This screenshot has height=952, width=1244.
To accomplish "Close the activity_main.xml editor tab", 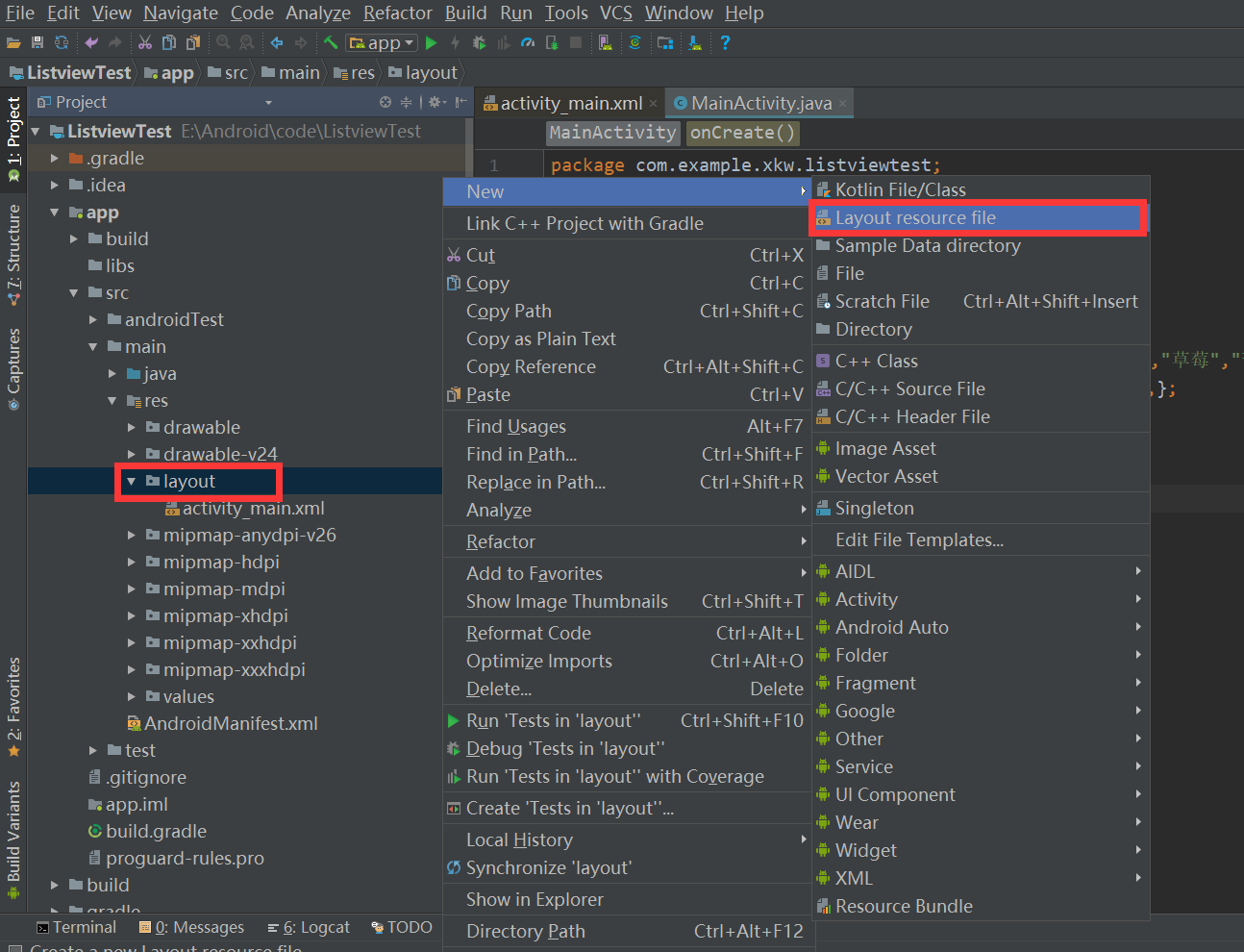I will 654,103.
